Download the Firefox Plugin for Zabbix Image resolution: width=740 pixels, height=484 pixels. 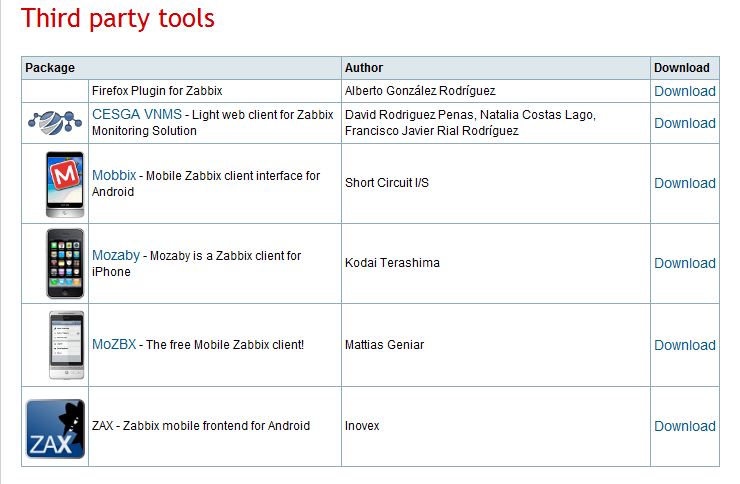pos(684,91)
